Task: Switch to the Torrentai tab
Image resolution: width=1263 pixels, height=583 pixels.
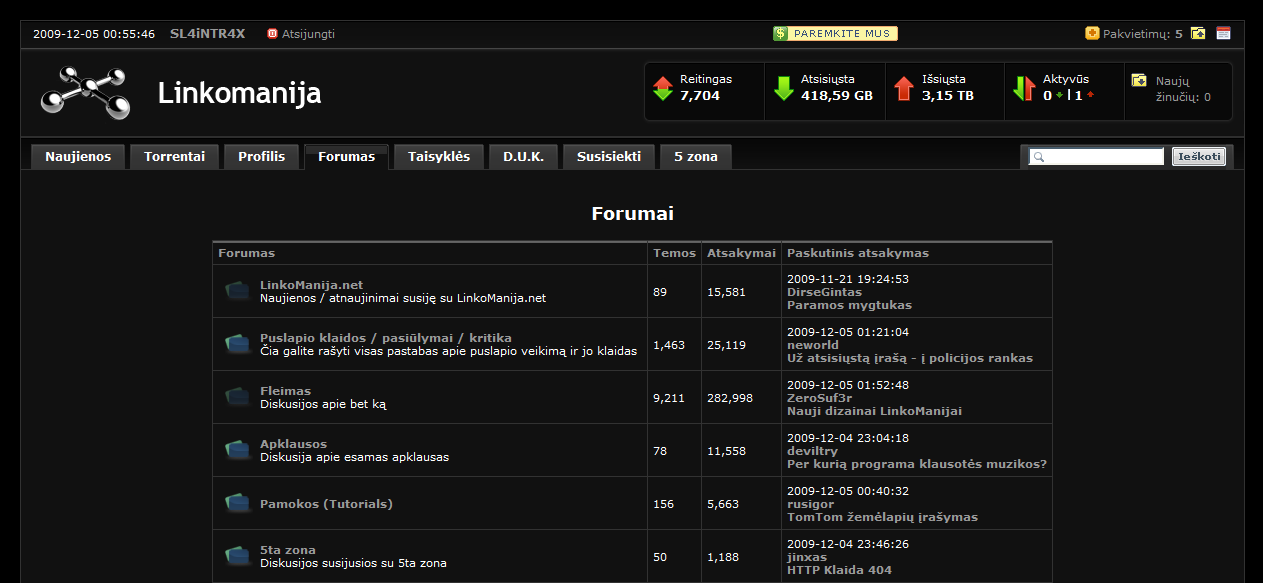Action: click(175, 157)
